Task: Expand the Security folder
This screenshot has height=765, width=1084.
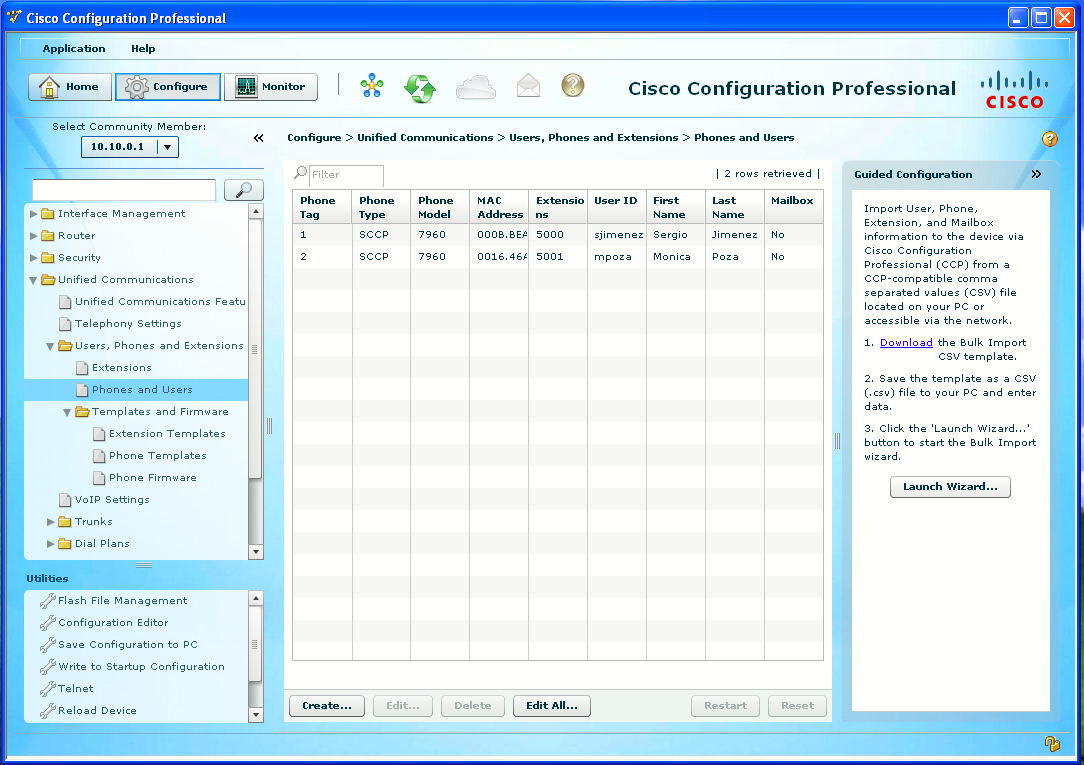Action: click(34, 258)
